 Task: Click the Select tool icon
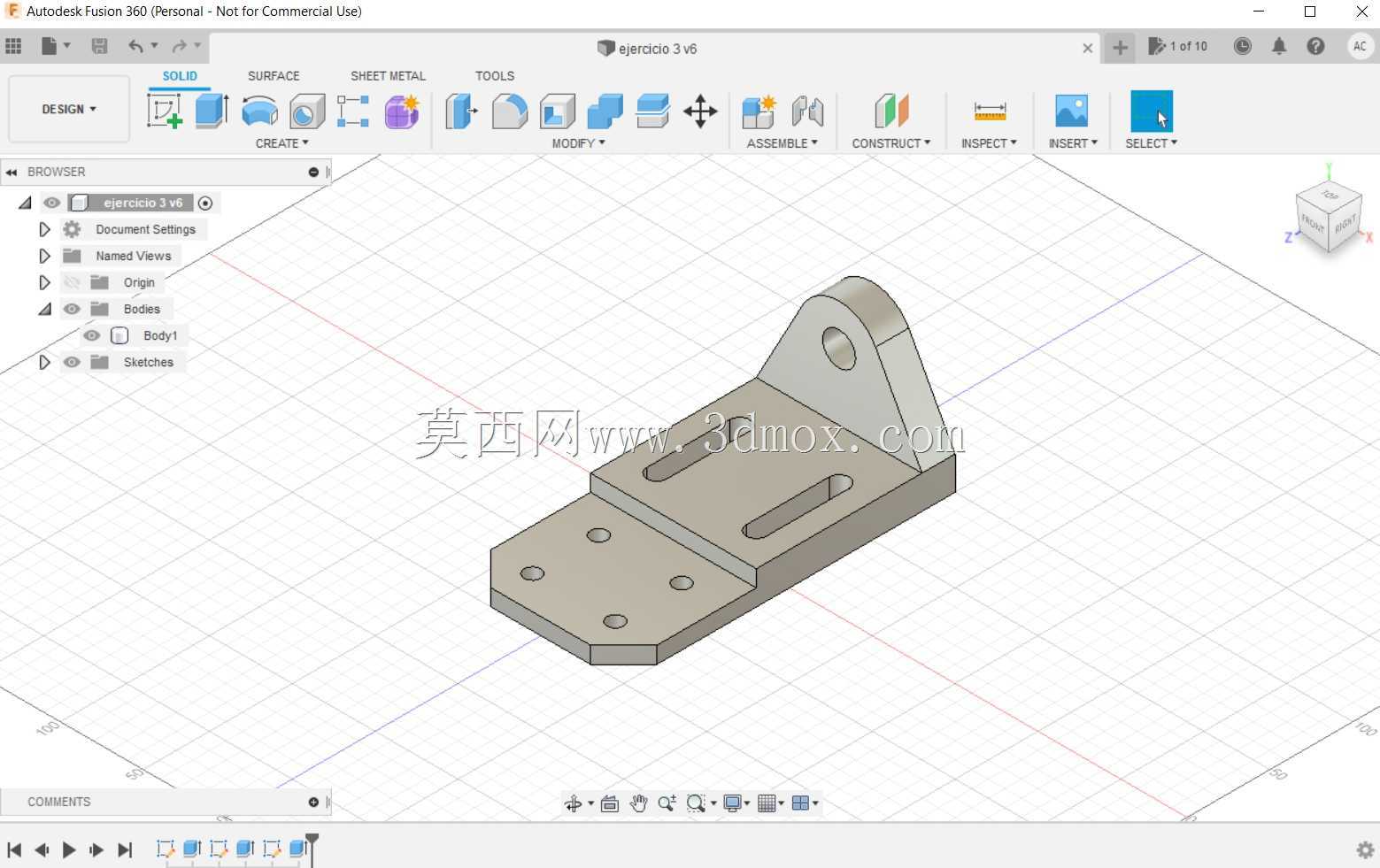coord(1152,111)
